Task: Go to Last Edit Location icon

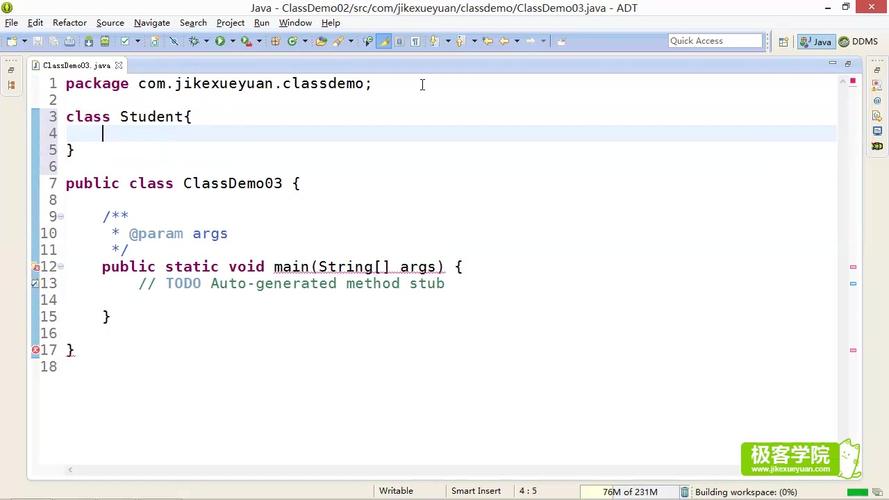Action: pyautogui.click(x=487, y=41)
